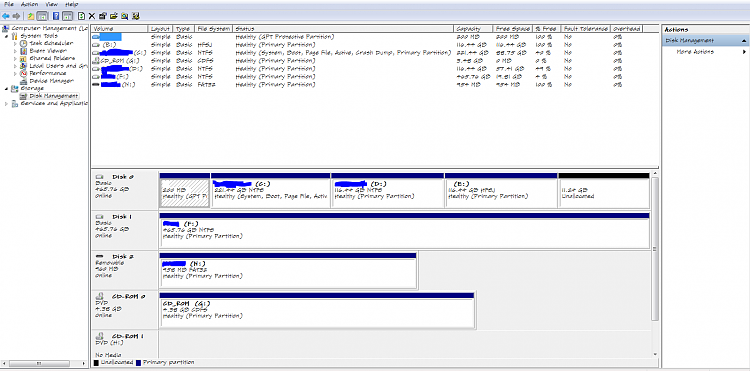This screenshot has width=750, height=371.
Task: Click the blue question mark Help icon
Action: point(56,16)
